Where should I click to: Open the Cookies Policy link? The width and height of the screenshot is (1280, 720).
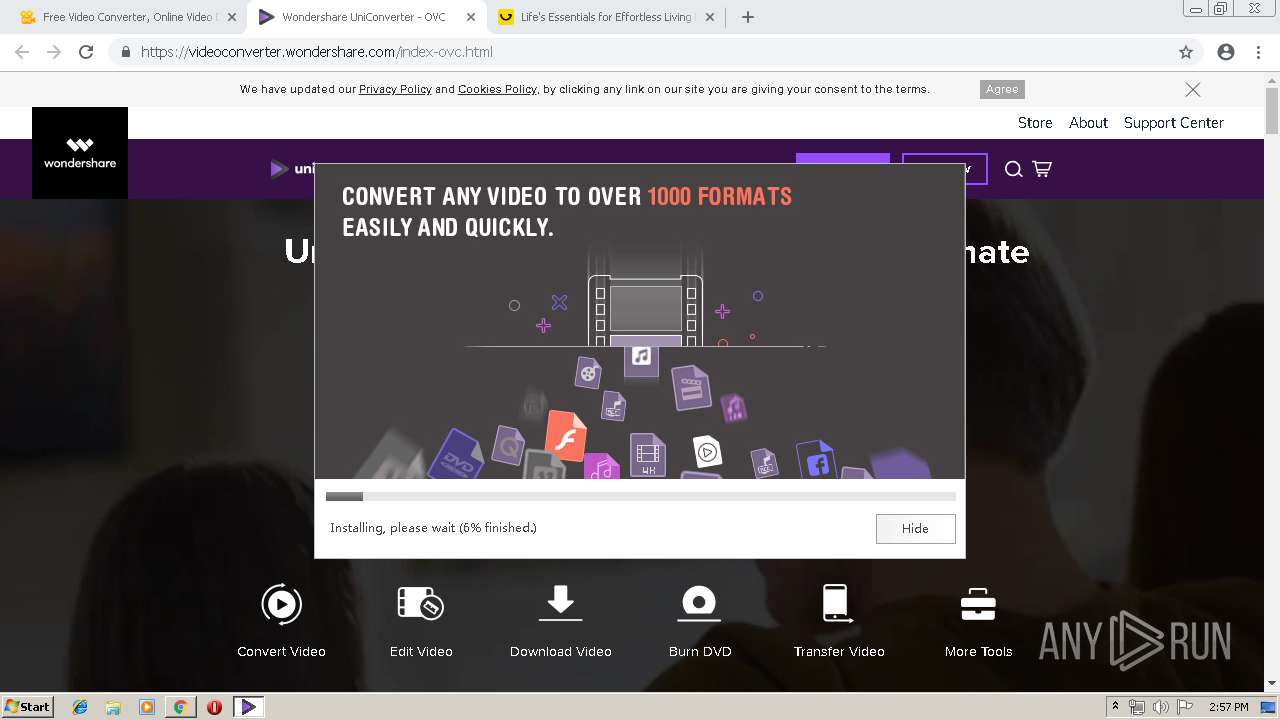click(x=497, y=89)
